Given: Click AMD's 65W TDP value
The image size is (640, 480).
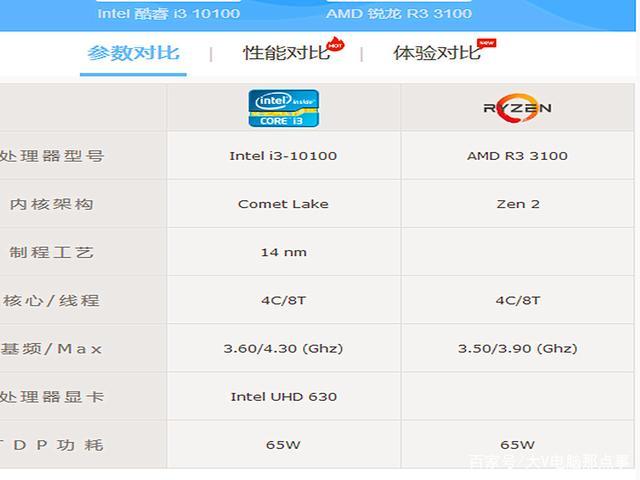Looking at the screenshot, I should [518, 444].
